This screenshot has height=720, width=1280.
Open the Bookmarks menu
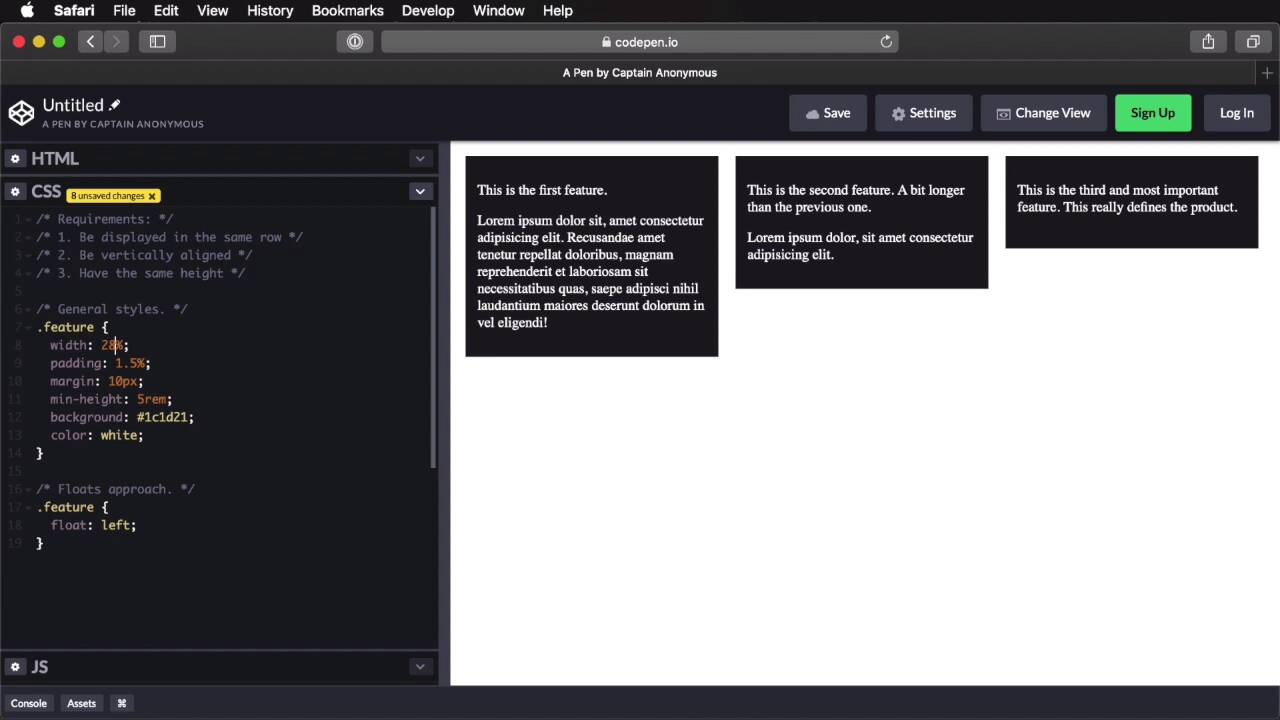click(x=347, y=10)
